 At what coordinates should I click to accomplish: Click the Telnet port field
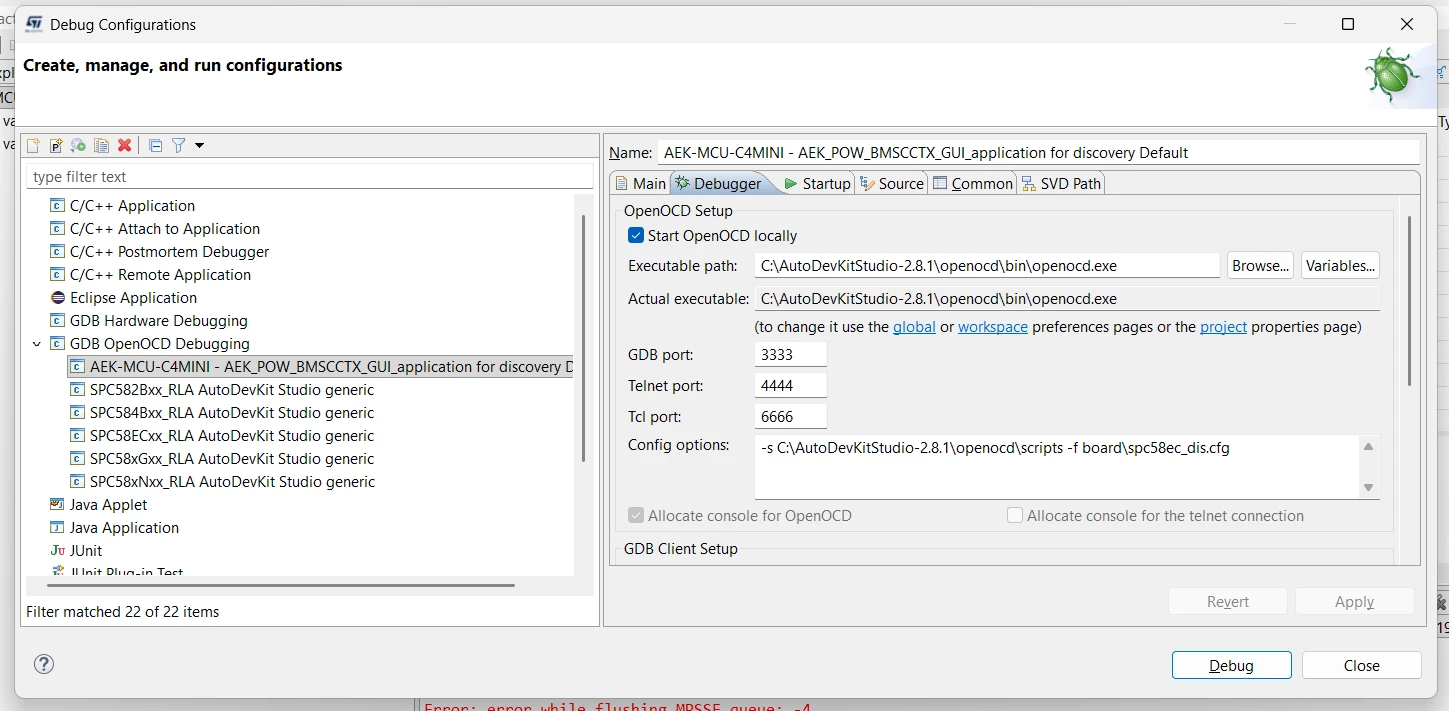[x=791, y=386]
